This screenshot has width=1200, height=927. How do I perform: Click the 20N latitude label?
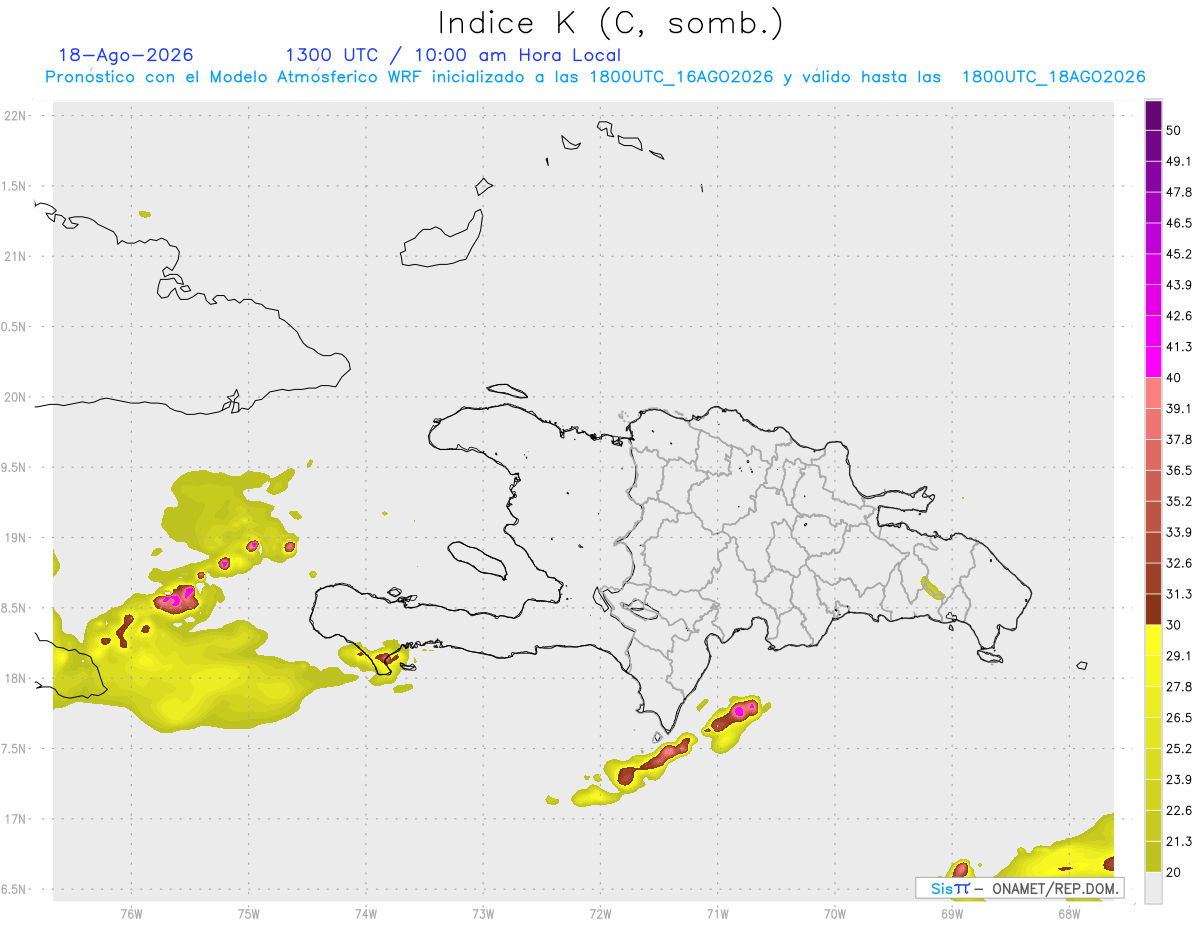[x=17, y=397]
